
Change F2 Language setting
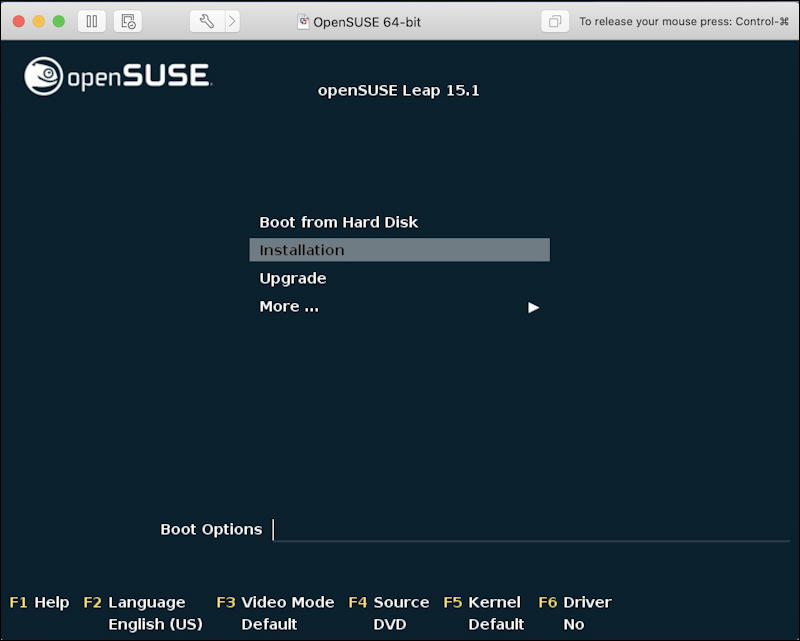[x=134, y=602]
